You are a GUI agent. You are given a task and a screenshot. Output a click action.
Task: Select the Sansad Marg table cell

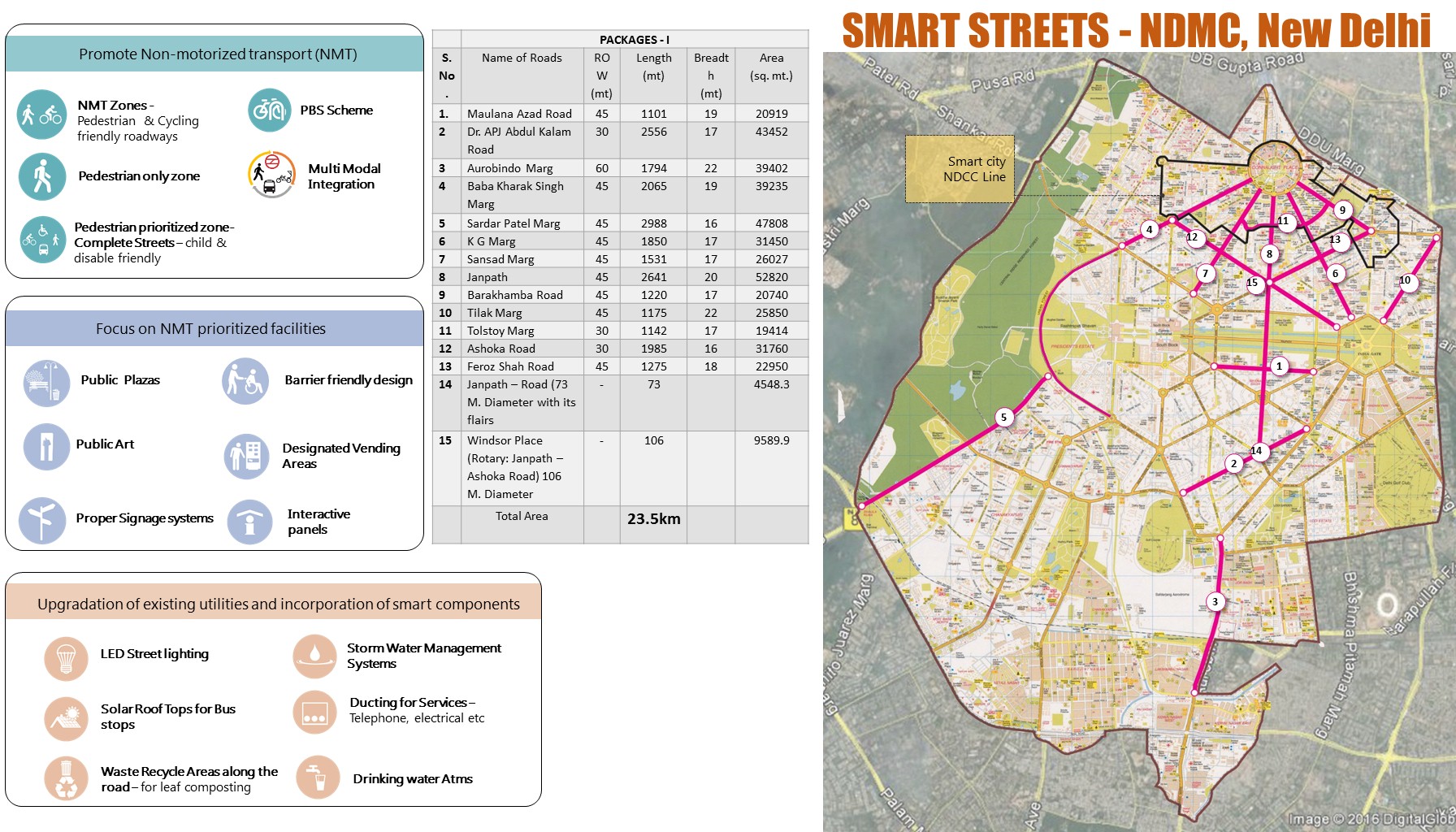point(522,258)
